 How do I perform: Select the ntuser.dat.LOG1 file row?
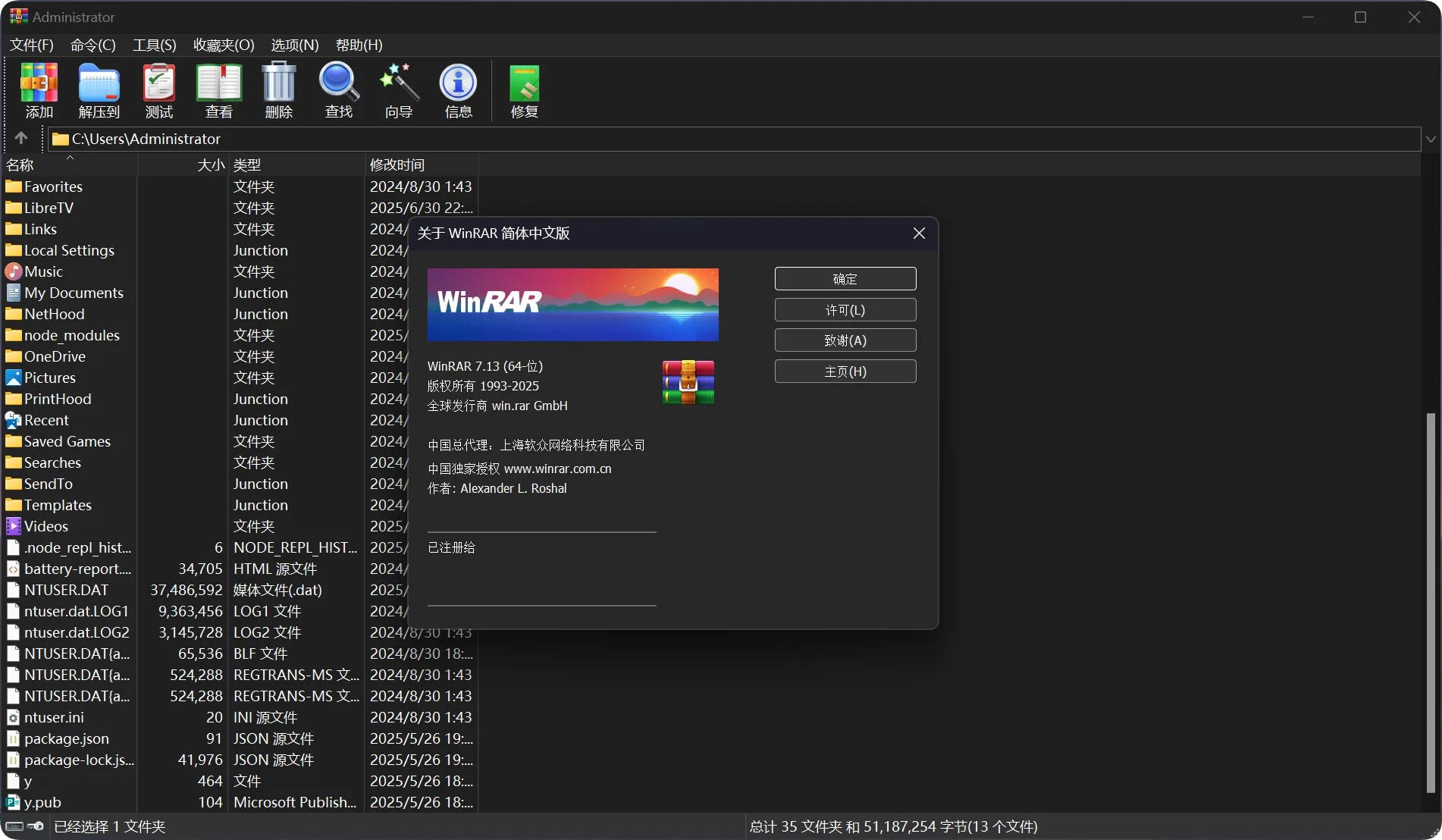[205, 611]
